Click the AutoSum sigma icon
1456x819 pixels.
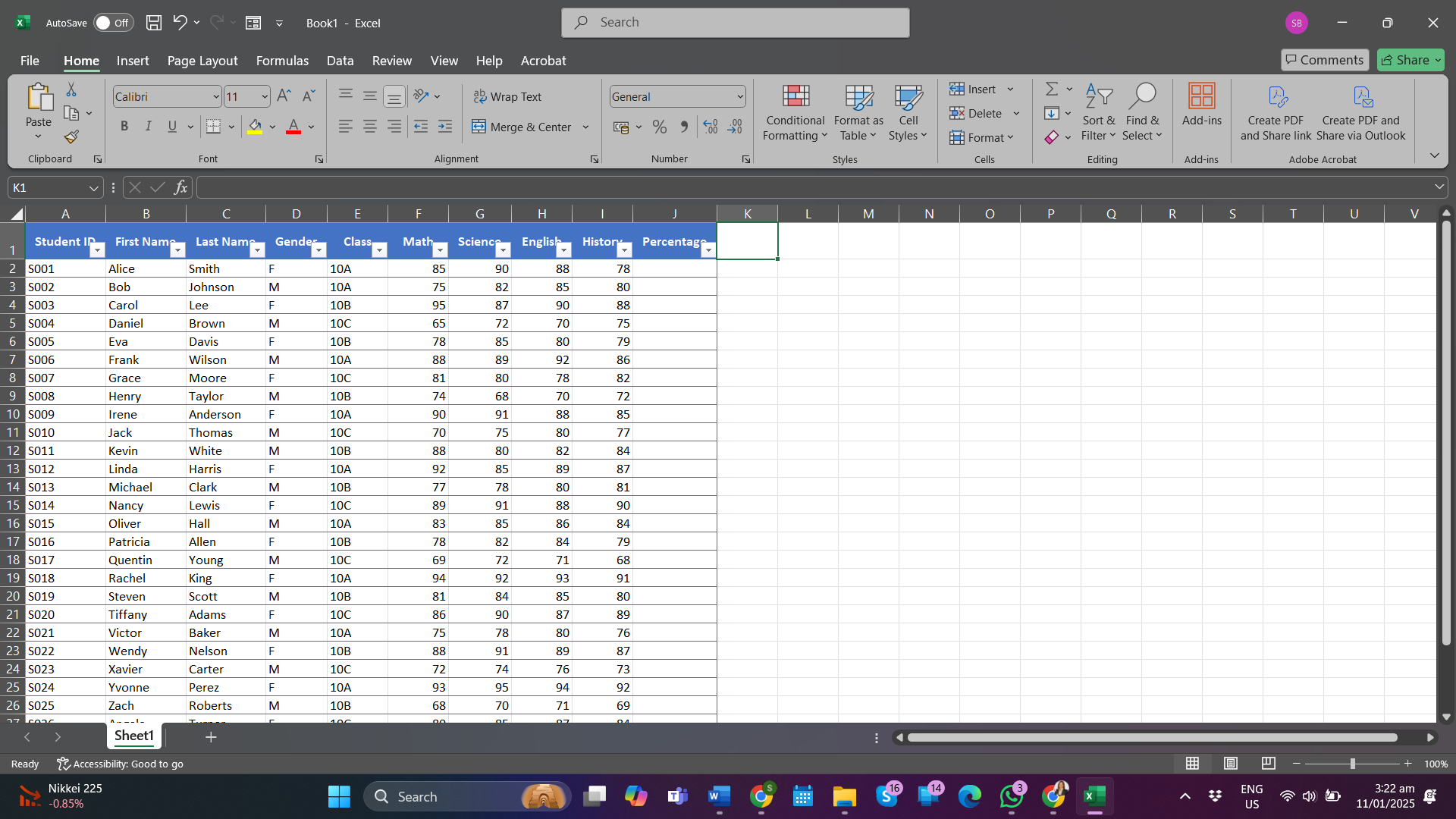1052,89
